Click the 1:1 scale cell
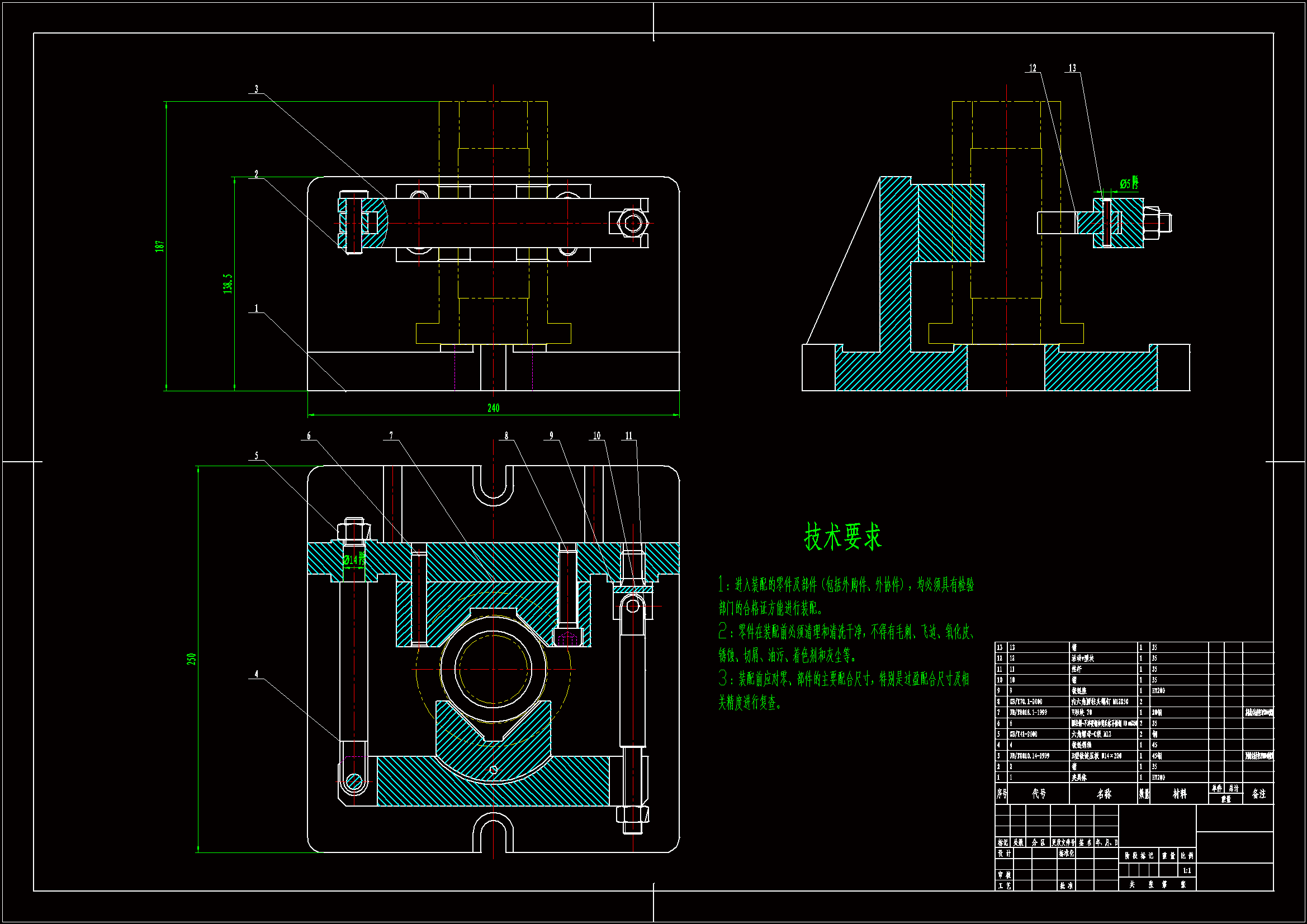This screenshot has width=1307, height=924. click(x=1187, y=870)
